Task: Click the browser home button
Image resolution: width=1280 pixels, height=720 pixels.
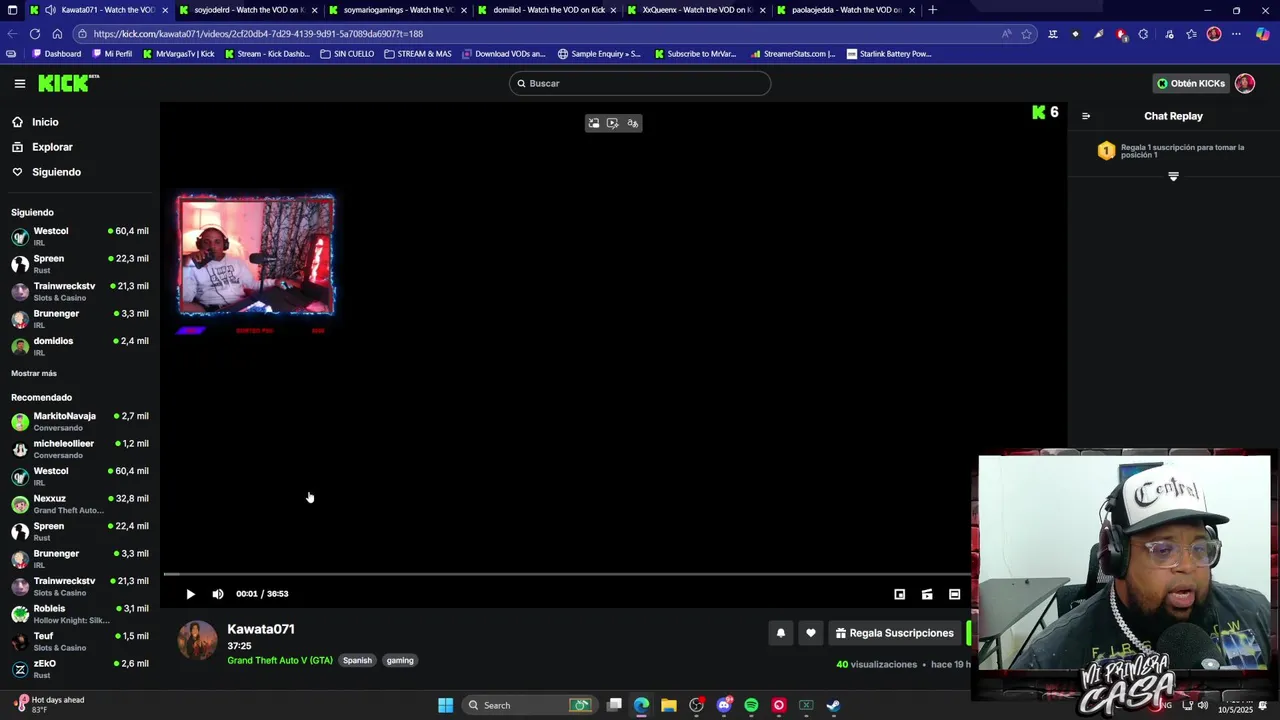Action: tap(57, 34)
